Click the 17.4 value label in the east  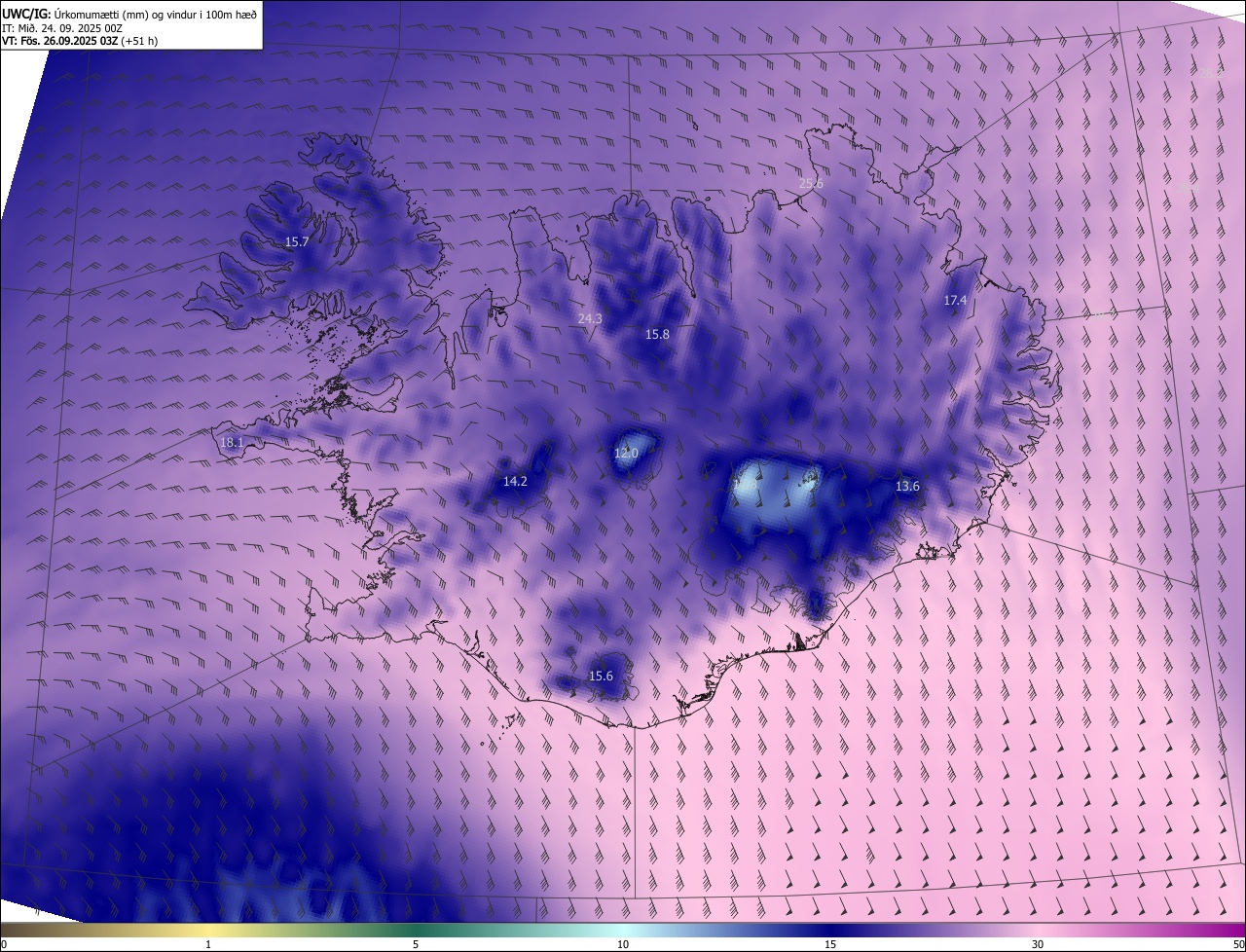pyautogui.click(x=956, y=301)
